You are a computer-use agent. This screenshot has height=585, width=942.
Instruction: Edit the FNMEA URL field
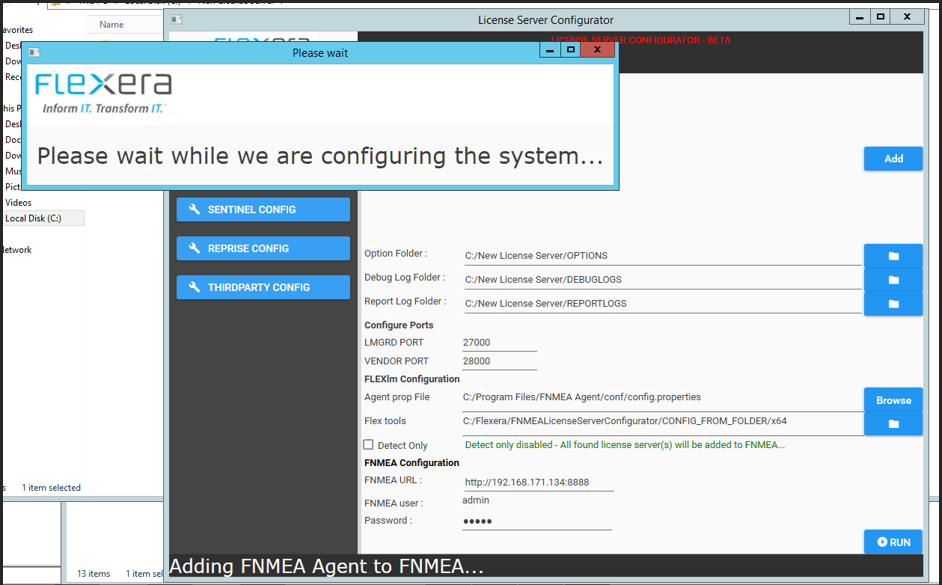tap(530, 481)
